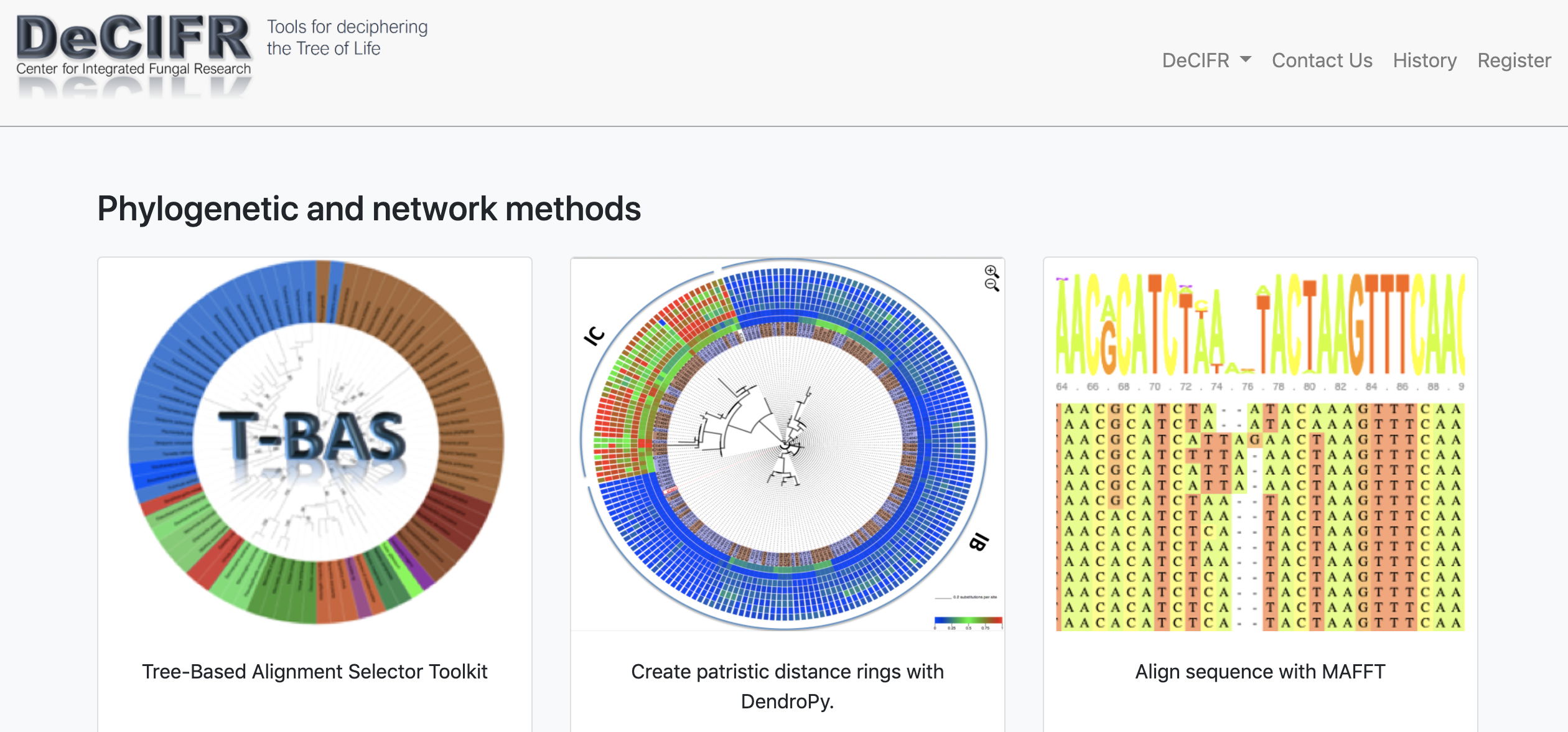The image size is (1568, 732).
Task: Click the DeCIFR logo image
Action: [134, 56]
